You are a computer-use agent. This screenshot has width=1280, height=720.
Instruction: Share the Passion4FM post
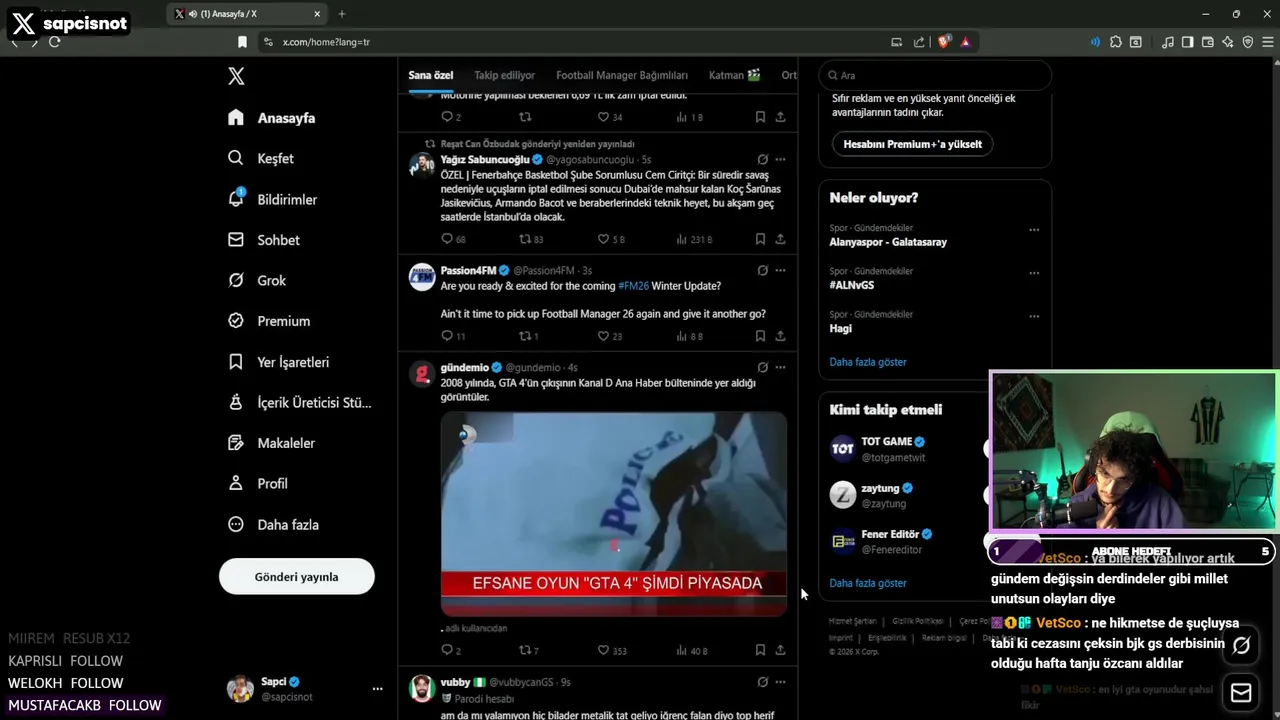pos(780,336)
